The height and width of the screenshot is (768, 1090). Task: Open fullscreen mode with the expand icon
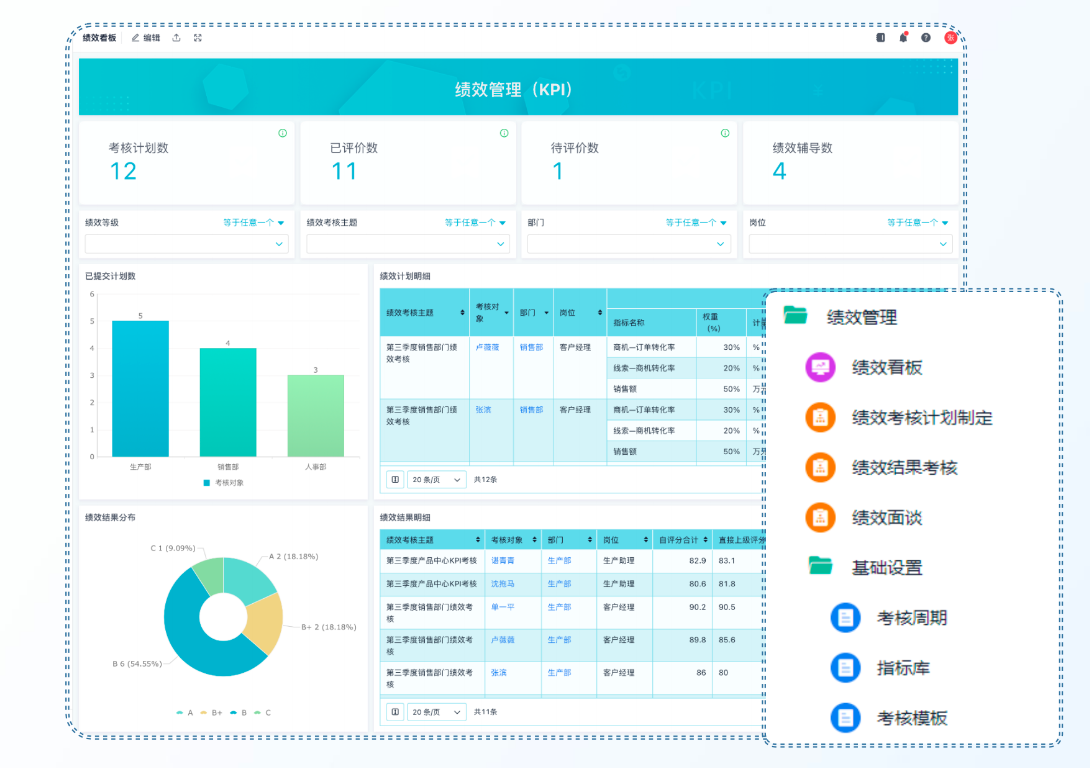[x=198, y=38]
